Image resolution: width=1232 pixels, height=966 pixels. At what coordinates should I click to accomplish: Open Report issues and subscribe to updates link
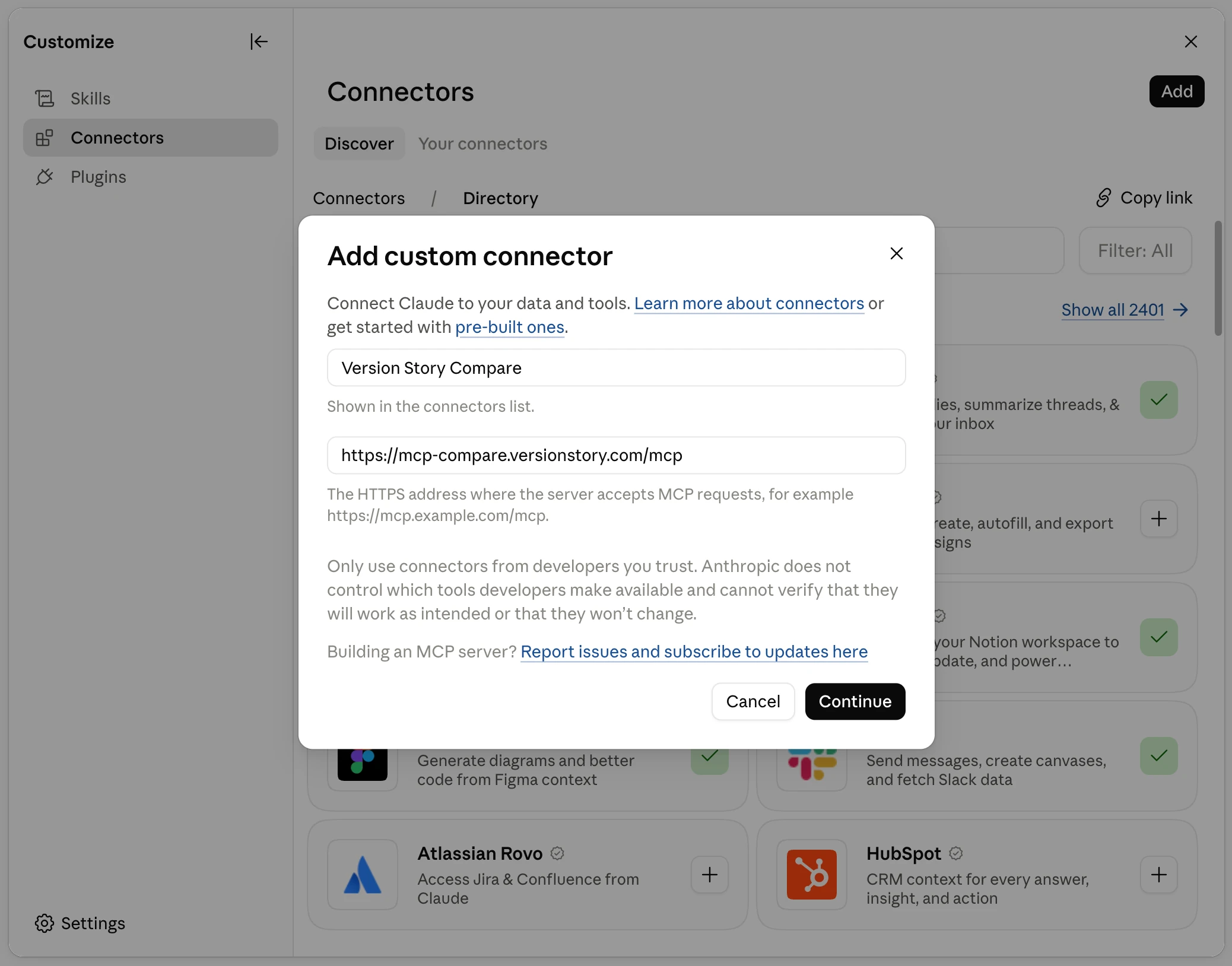click(x=694, y=652)
